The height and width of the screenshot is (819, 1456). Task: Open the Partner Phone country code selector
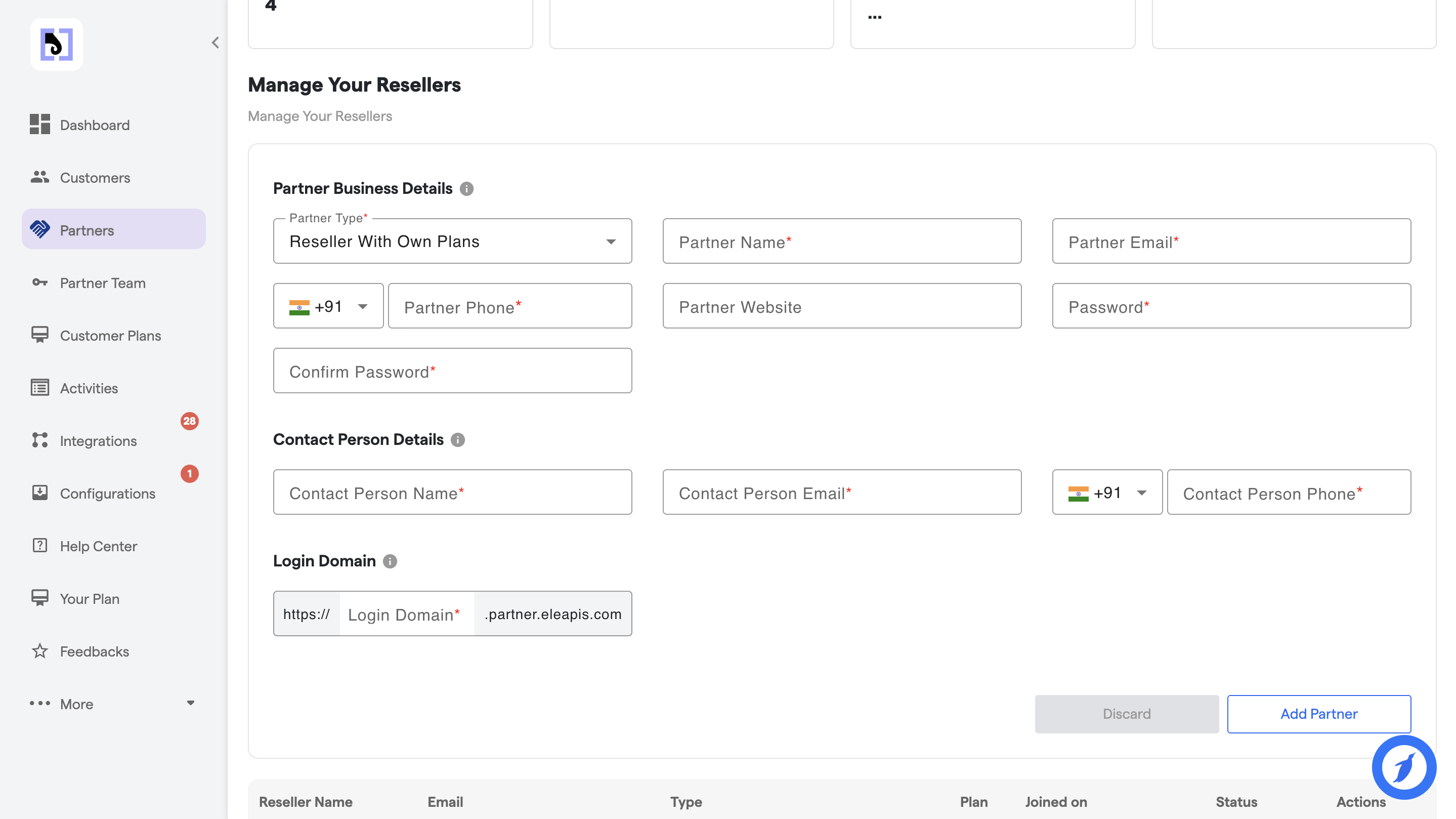[x=328, y=307]
